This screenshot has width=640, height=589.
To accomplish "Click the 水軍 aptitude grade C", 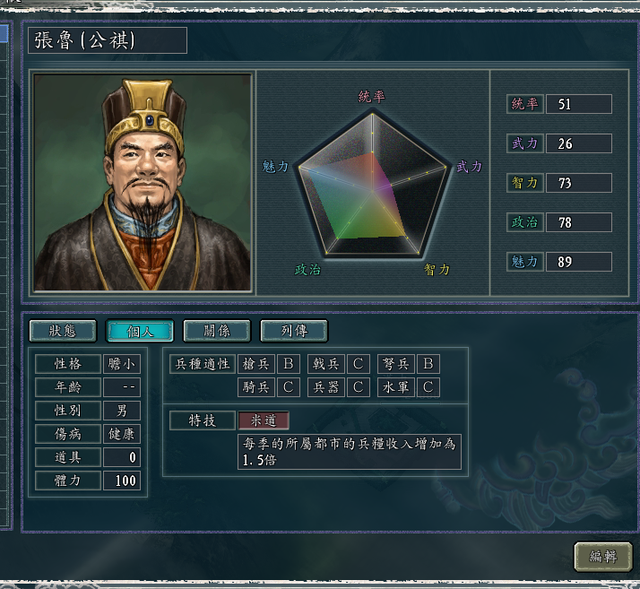I will [428, 387].
